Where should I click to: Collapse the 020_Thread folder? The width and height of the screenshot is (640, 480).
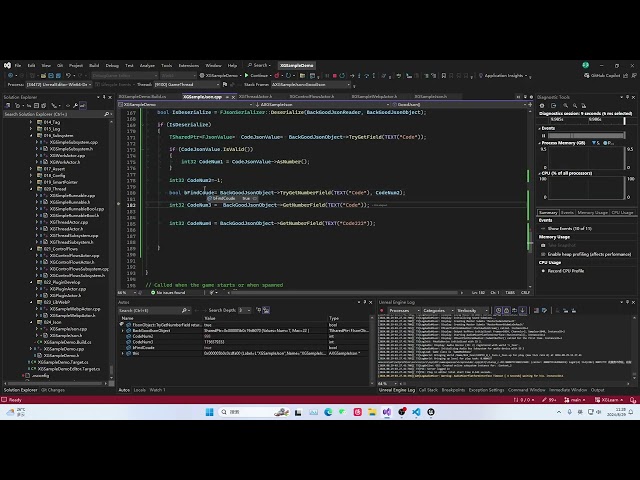[31, 189]
